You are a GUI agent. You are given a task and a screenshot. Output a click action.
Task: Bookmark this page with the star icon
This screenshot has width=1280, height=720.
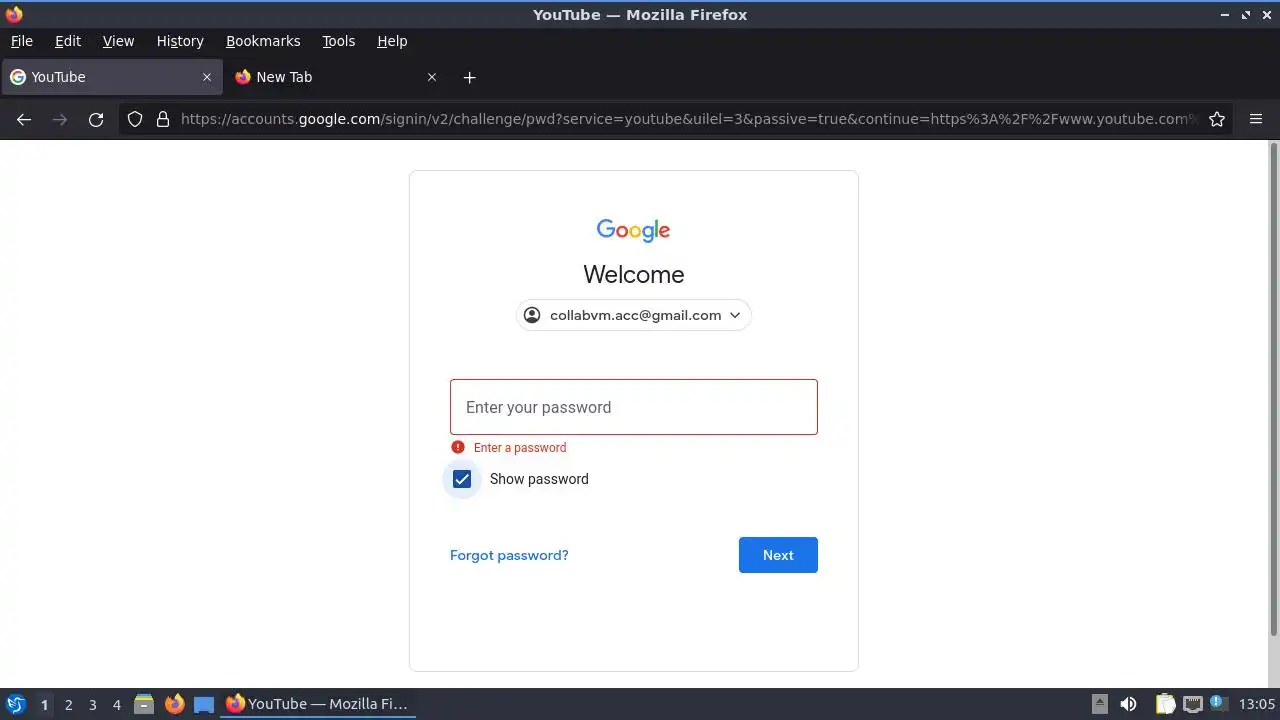pyautogui.click(x=1217, y=119)
